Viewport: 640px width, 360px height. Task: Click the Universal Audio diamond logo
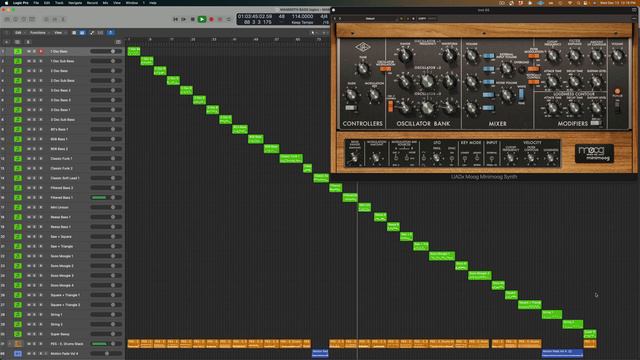click(x=362, y=47)
